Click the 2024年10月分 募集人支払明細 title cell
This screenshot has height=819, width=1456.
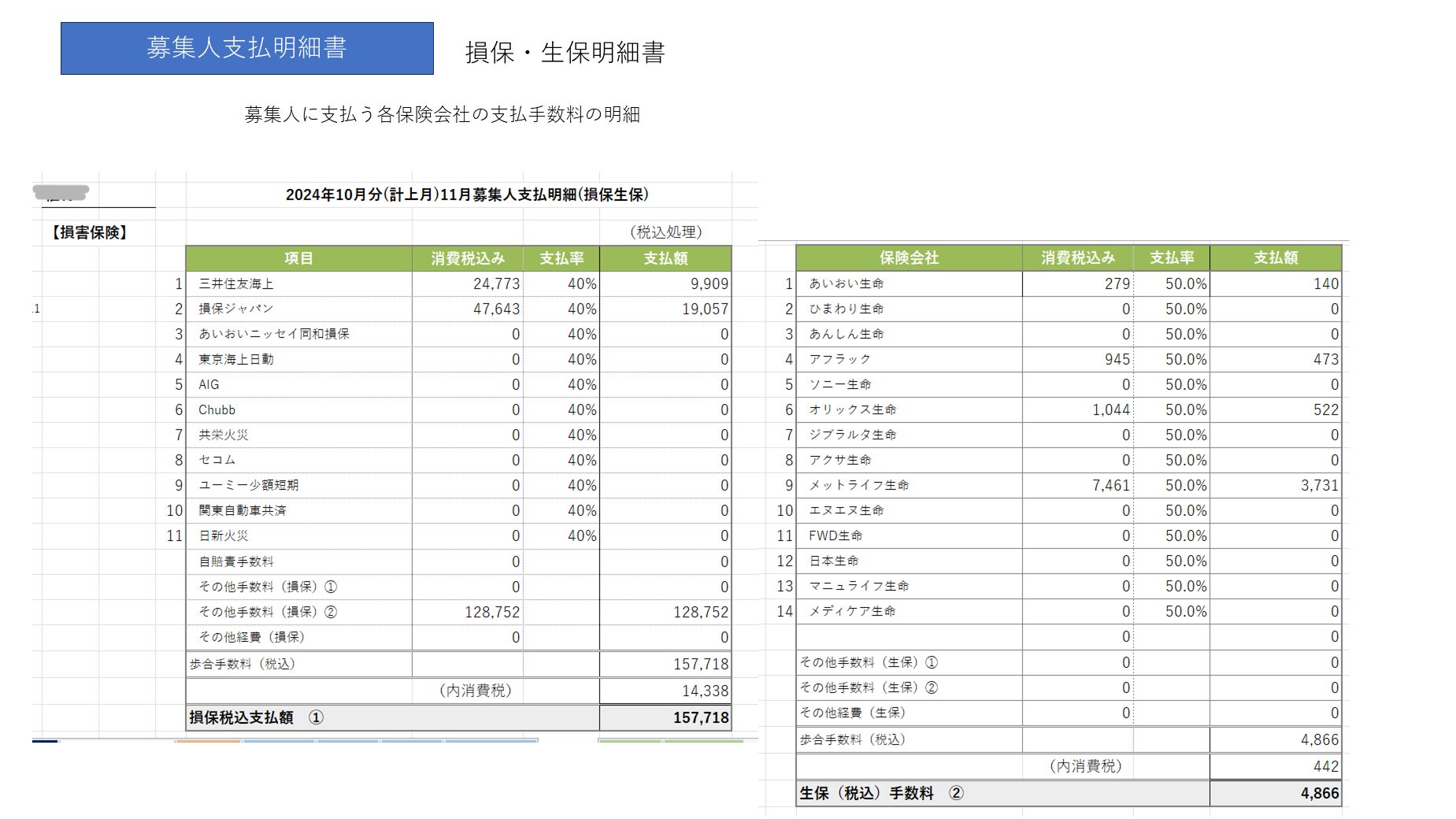tap(467, 195)
